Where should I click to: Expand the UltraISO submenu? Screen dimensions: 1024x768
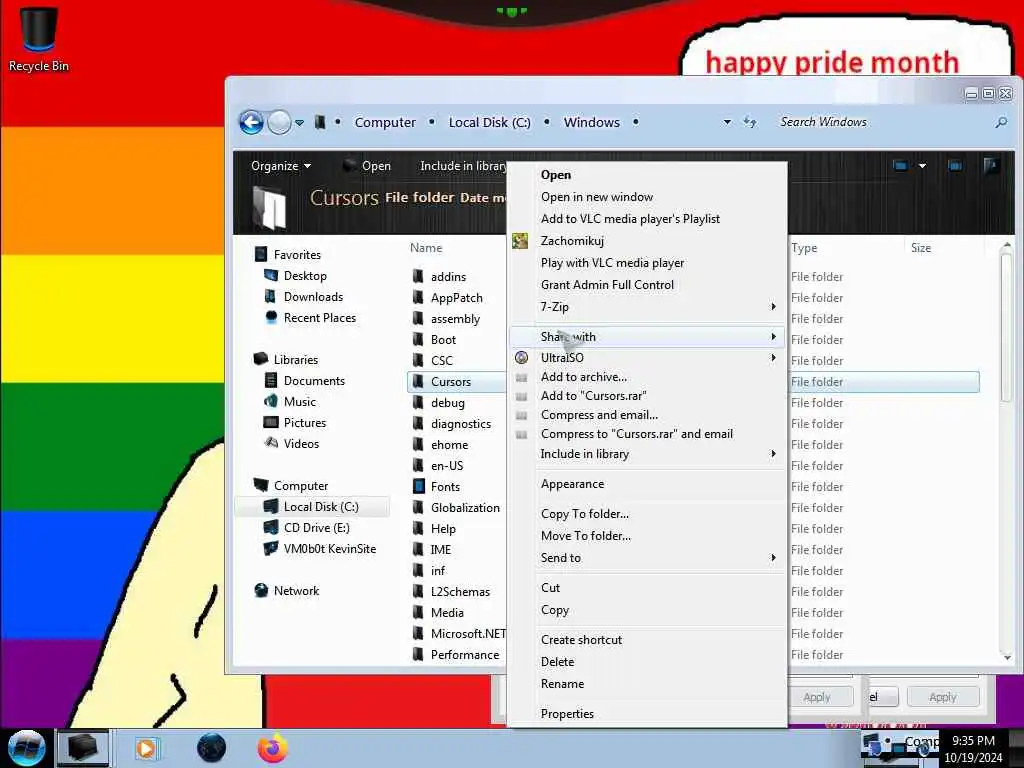coord(773,358)
